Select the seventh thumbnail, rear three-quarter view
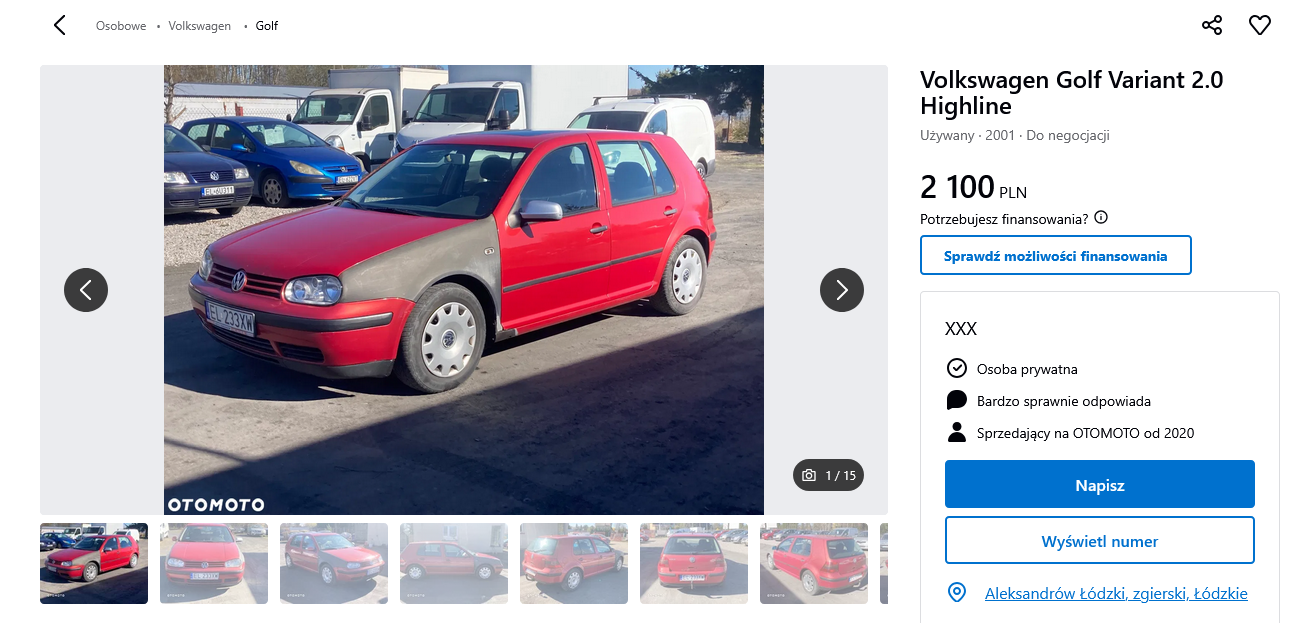 tap(814, 563)
